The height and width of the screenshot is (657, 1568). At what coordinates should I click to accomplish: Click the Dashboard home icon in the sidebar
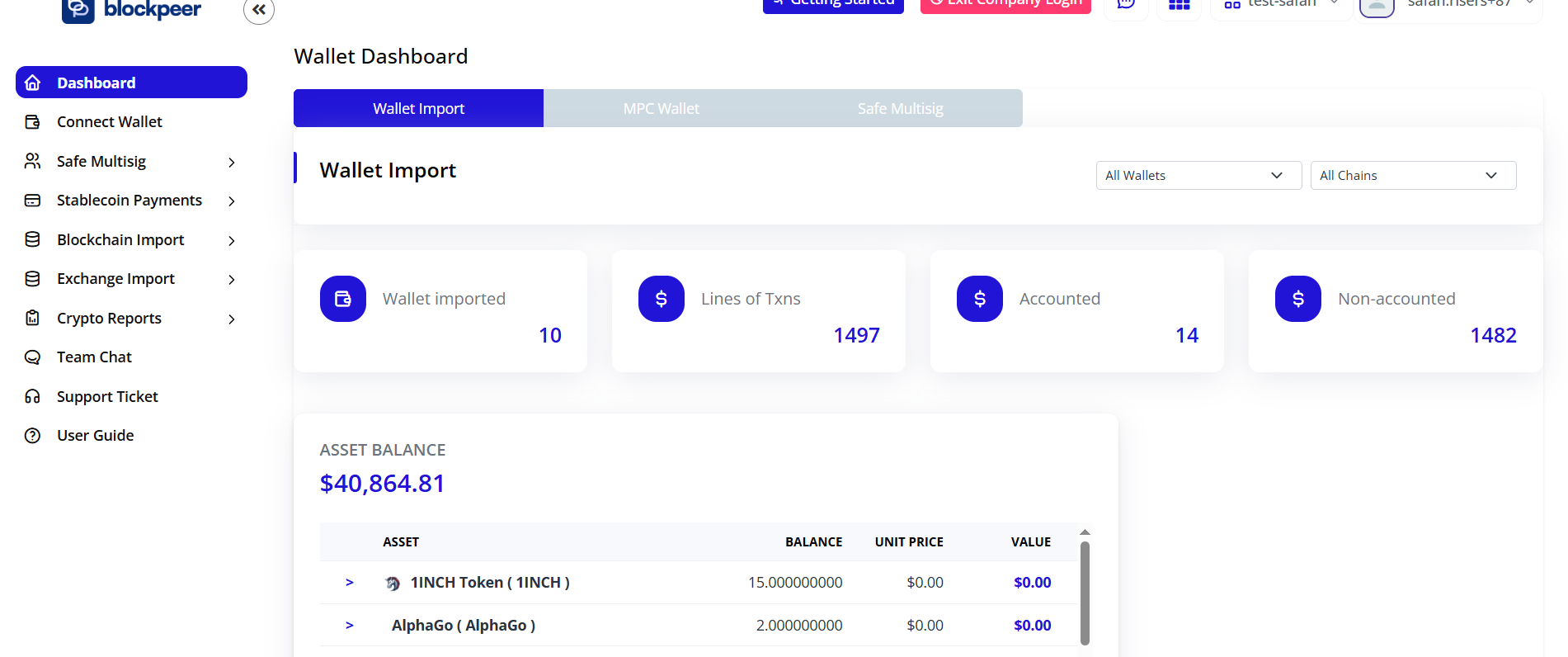(x=33, y=83)
